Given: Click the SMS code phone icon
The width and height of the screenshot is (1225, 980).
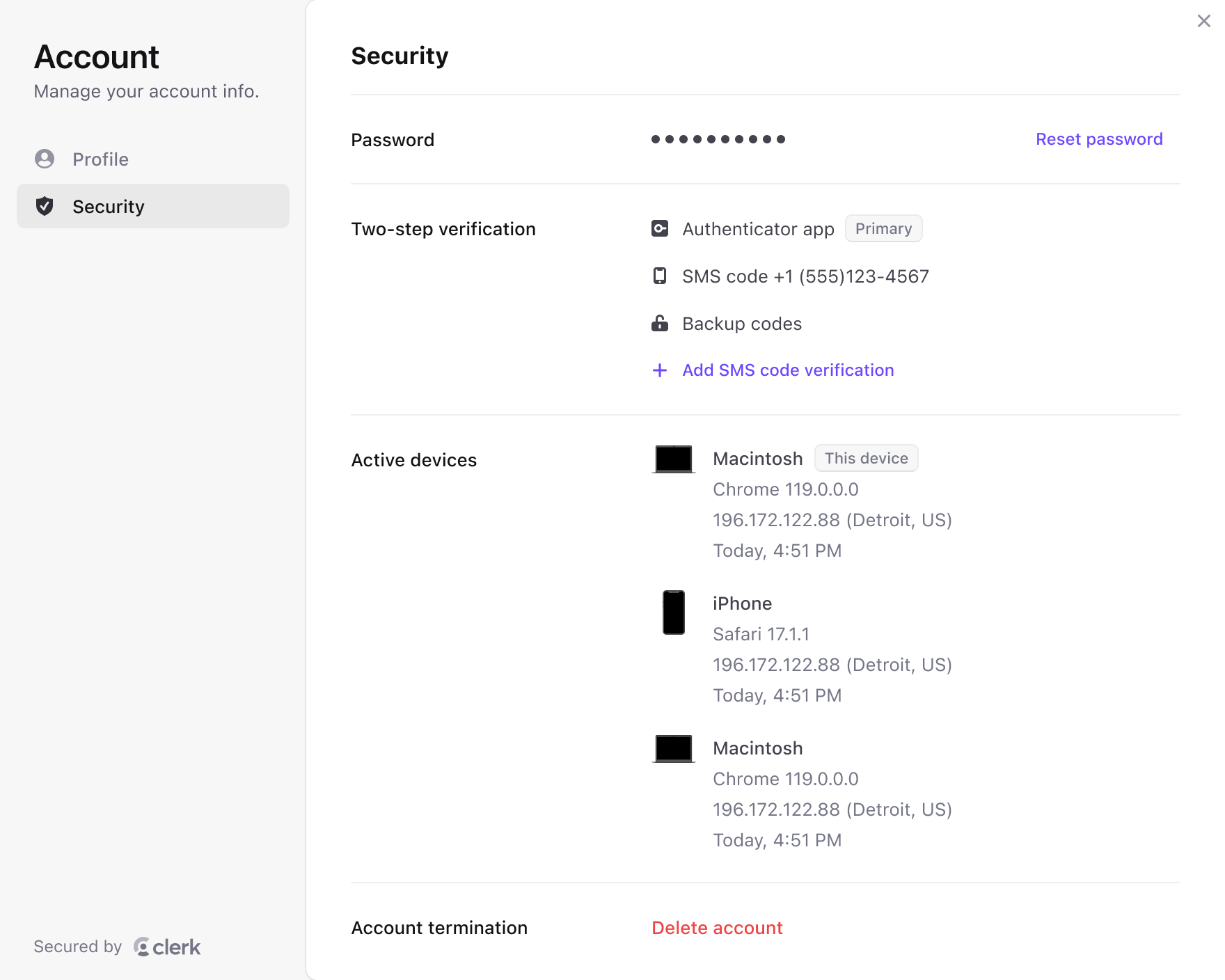Looking at the screenshot, I should [660, 276].
